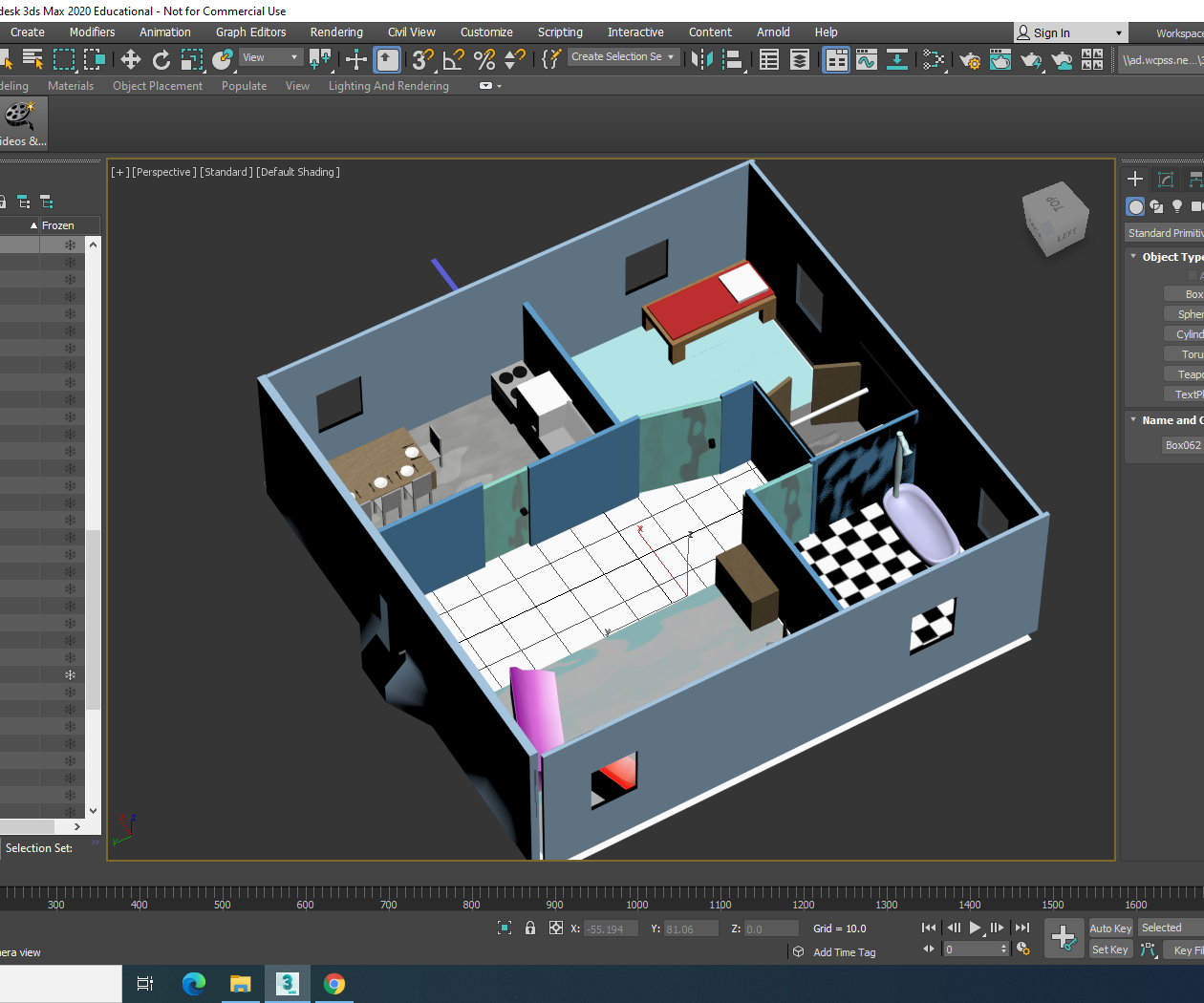Viewport: 1204px width, 1003px height.
Task: Launch Google Chrome from the taskbar
Action: pos(334,983)
